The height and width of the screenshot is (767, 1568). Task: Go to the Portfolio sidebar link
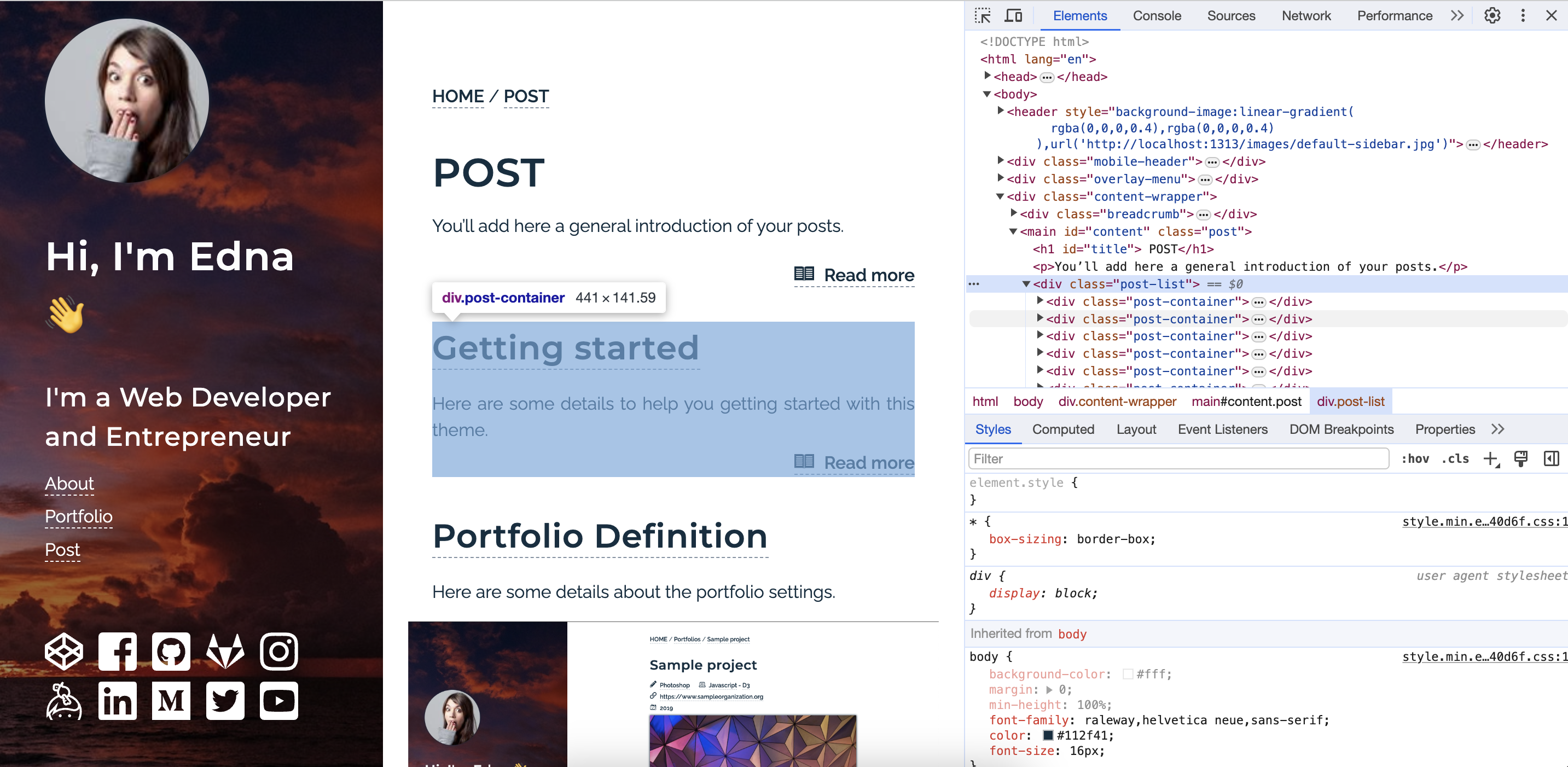coord(79,516)
